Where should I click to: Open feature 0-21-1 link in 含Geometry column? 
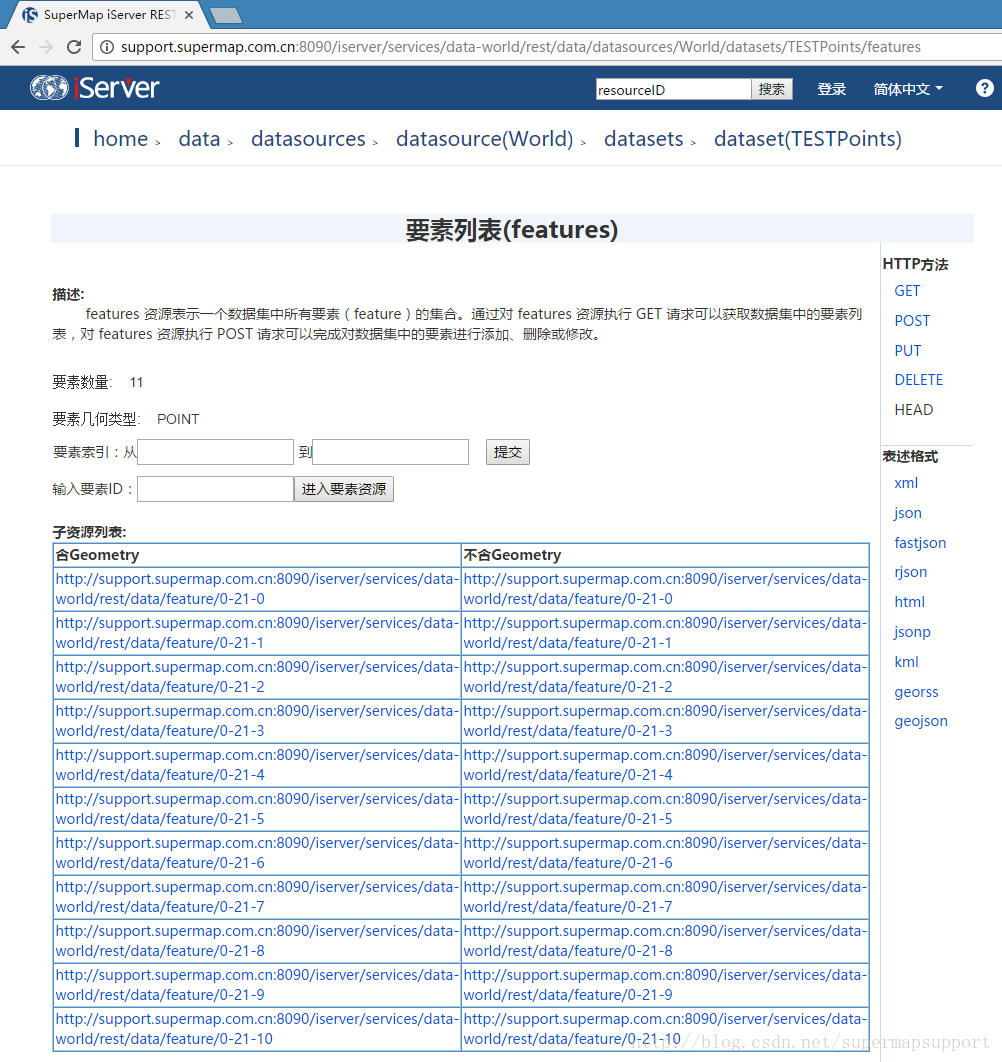coord(257,633)
